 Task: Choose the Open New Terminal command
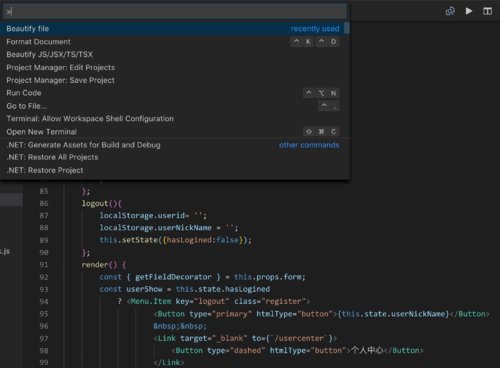(x=175, y=132)
